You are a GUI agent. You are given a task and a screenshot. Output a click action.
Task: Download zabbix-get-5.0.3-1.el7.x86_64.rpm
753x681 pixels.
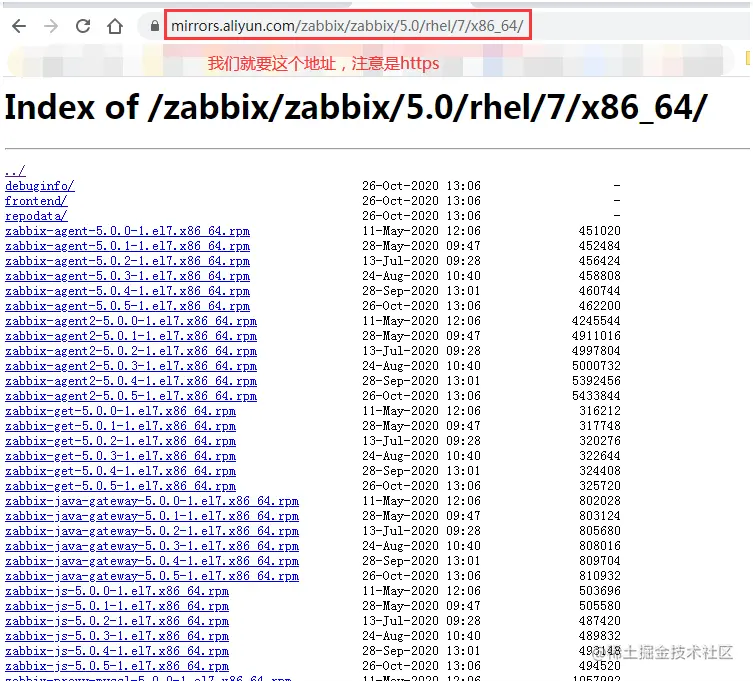point(120,456)
